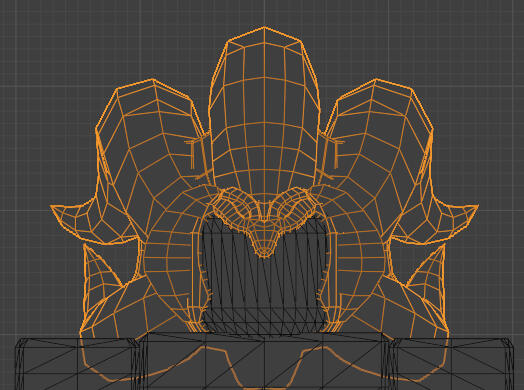Viewport: 524px width, 390px height.
Task: Select the orange center petal mesh
Action: (264, 110)
